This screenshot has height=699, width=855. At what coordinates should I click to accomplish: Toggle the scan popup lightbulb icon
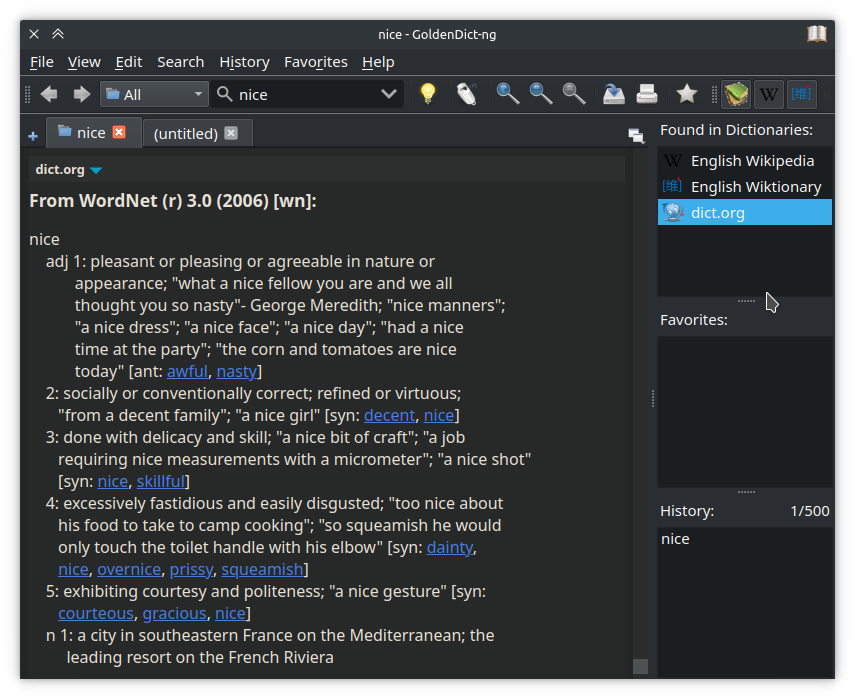[428, 94]
